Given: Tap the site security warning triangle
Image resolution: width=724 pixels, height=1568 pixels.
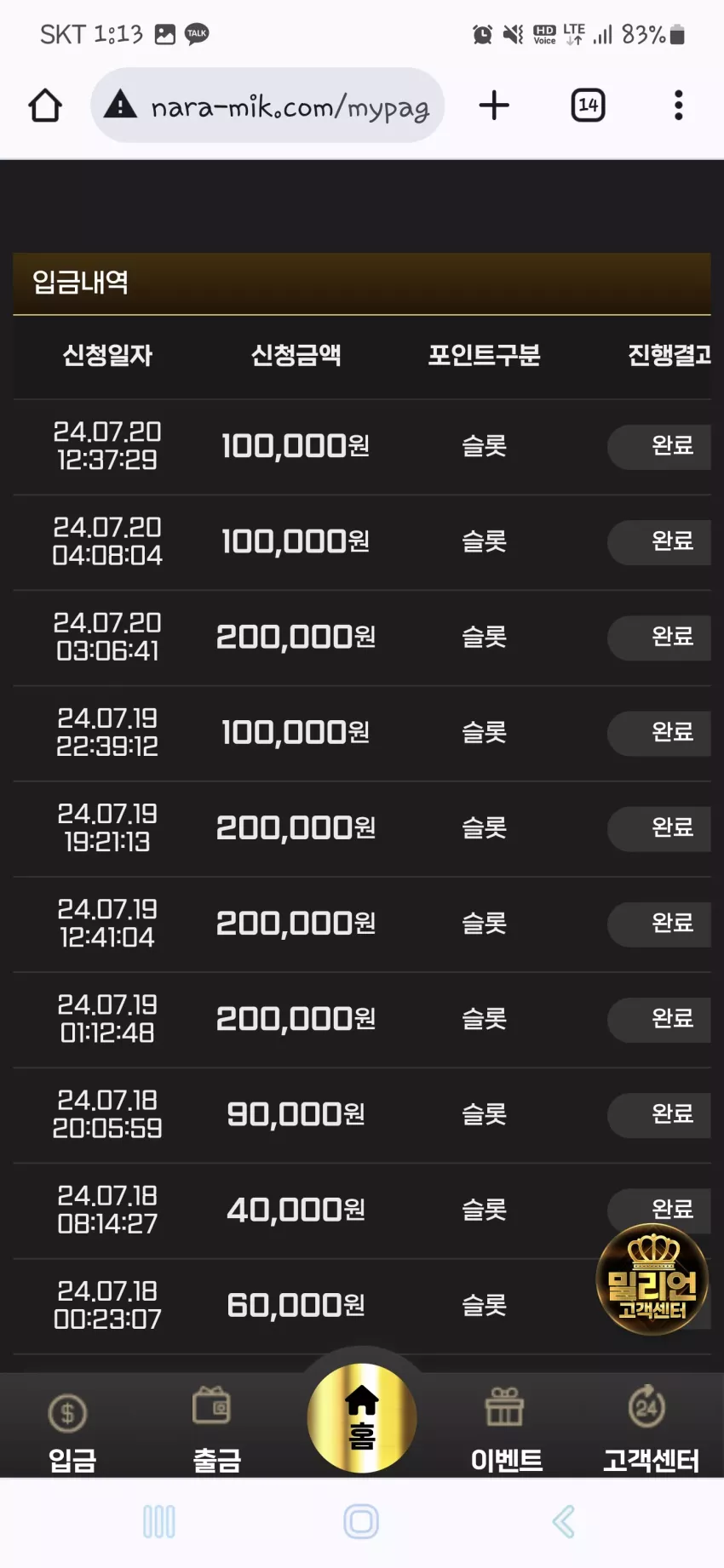Looking at the screenshot, I should (120, 105).
